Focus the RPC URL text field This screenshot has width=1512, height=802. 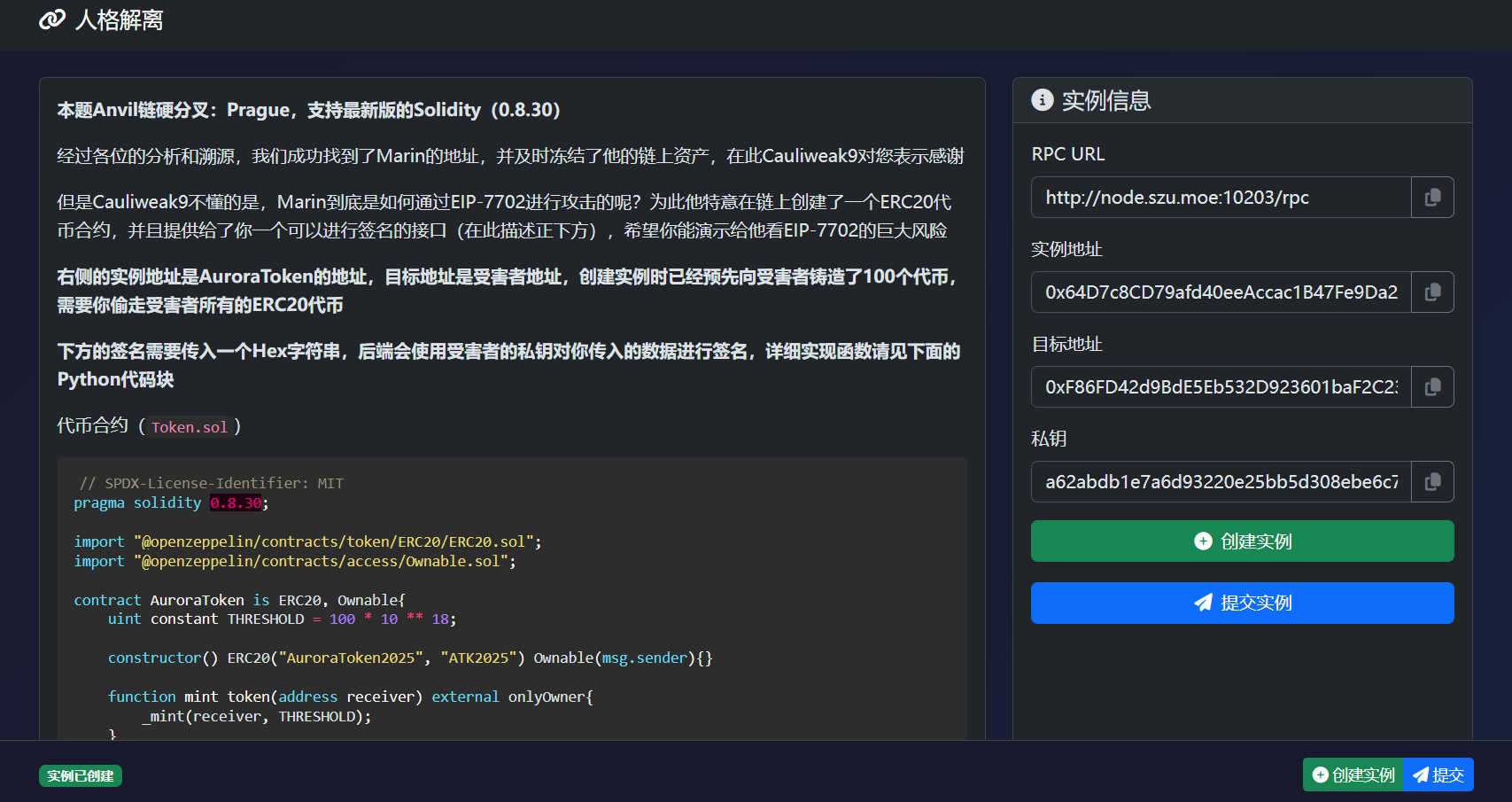coord(1221,198)
